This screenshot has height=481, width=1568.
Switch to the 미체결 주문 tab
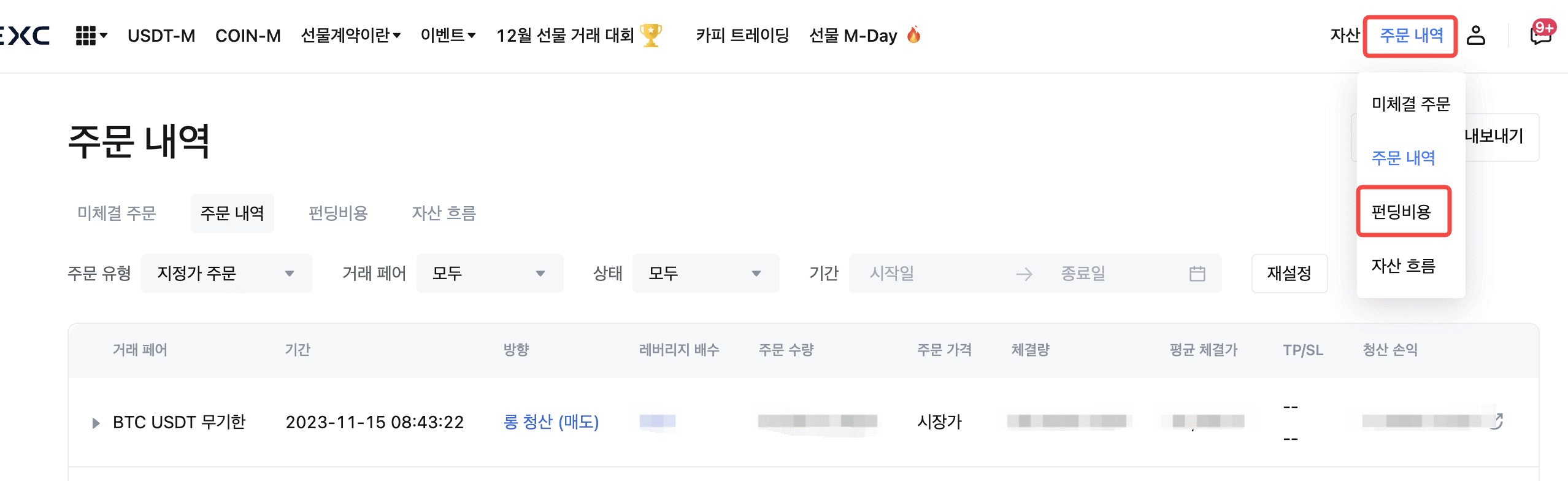click(117, 214)
